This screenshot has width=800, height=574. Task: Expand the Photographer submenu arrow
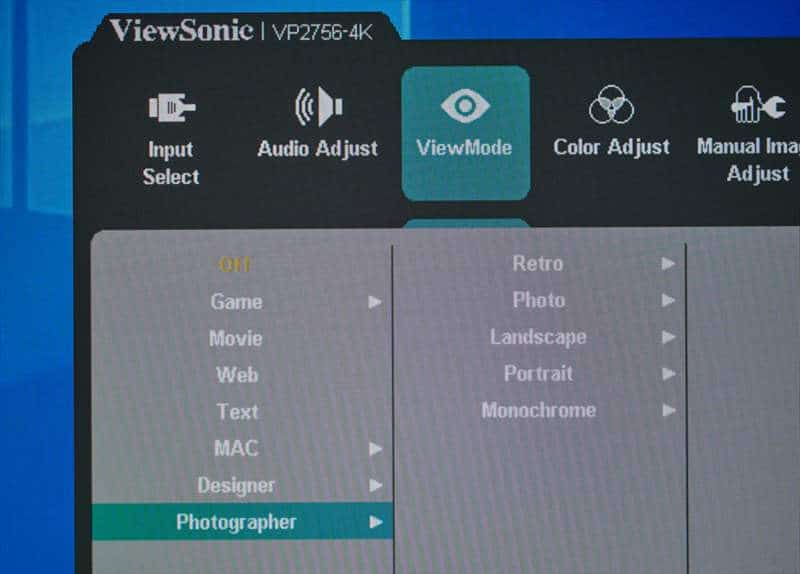point(376,522)
